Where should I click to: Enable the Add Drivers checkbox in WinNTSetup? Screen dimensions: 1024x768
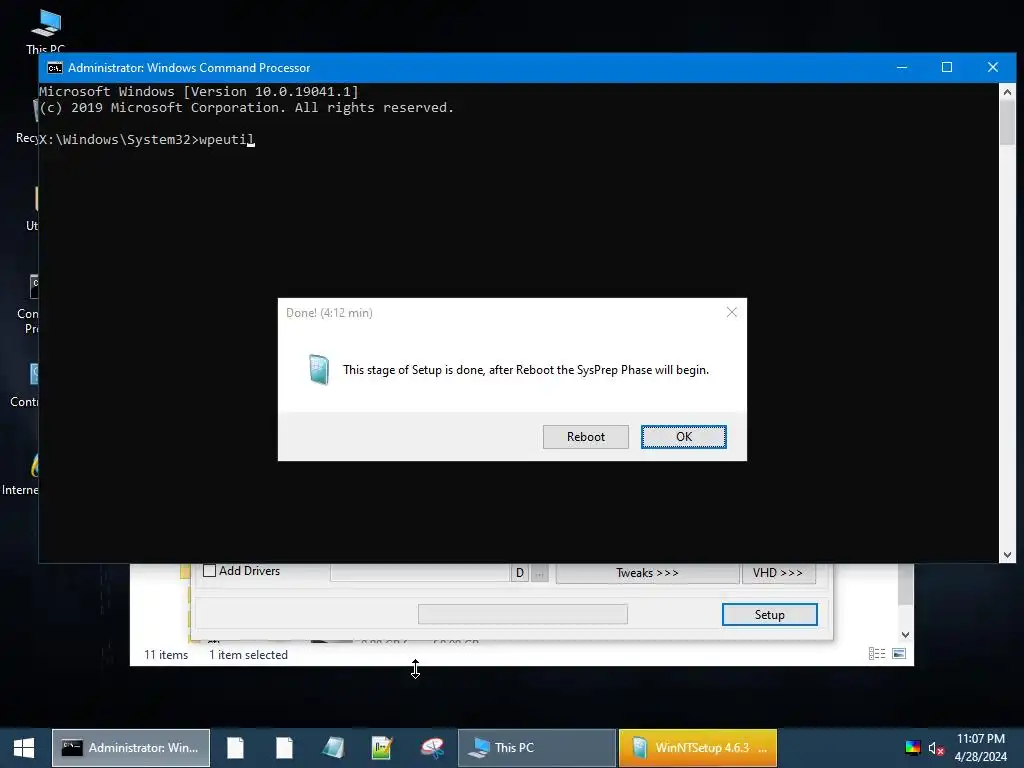[210, 571]
